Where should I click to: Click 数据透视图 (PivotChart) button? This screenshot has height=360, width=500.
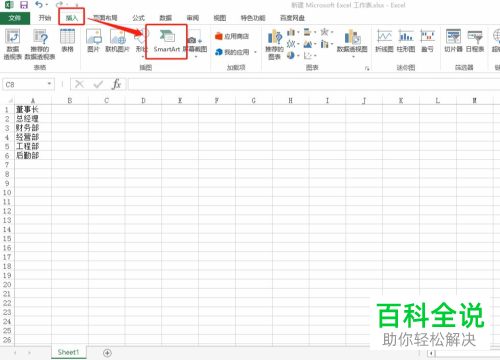click(x=352, y=43)
